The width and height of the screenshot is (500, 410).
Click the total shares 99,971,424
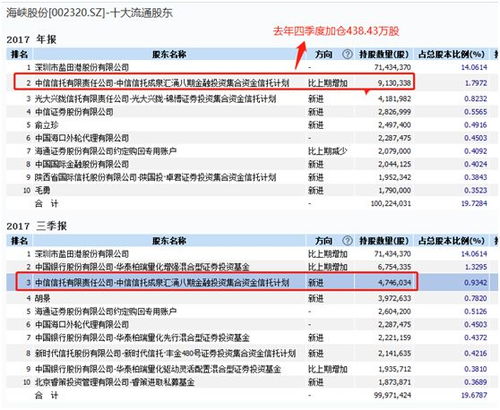point(393,395)
